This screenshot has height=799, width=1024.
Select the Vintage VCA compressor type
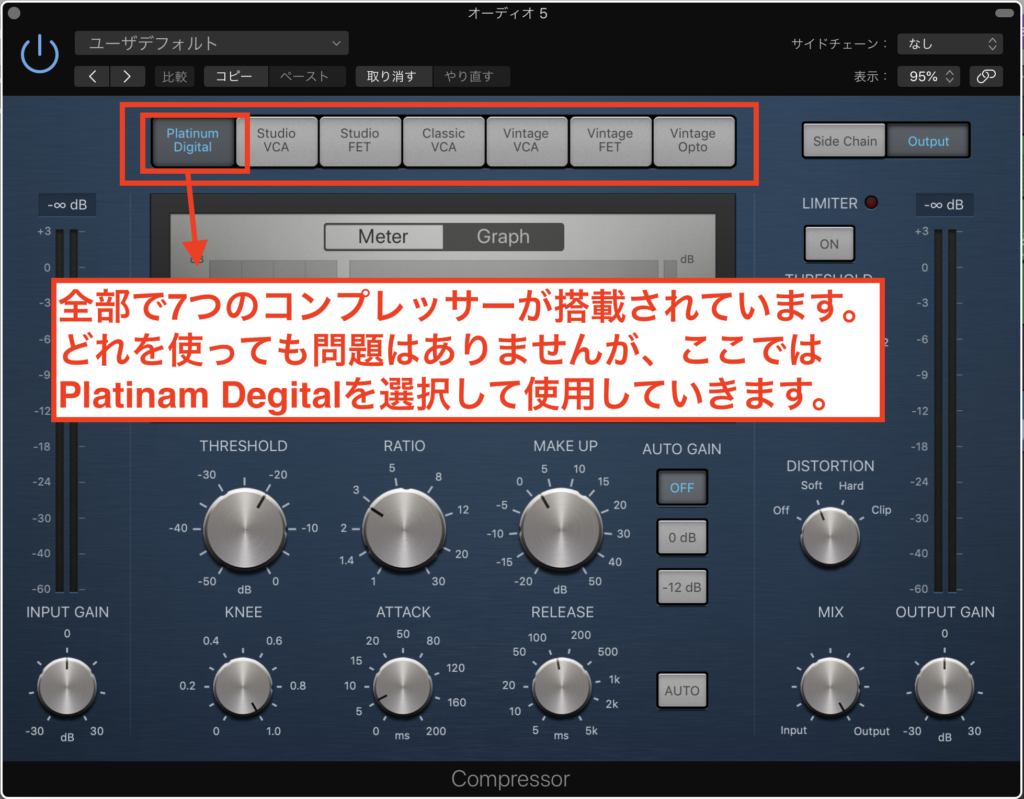coord(526,140)
